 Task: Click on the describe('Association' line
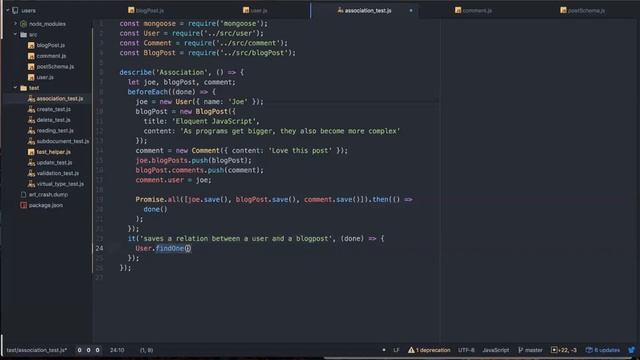(x=182, y=72)
